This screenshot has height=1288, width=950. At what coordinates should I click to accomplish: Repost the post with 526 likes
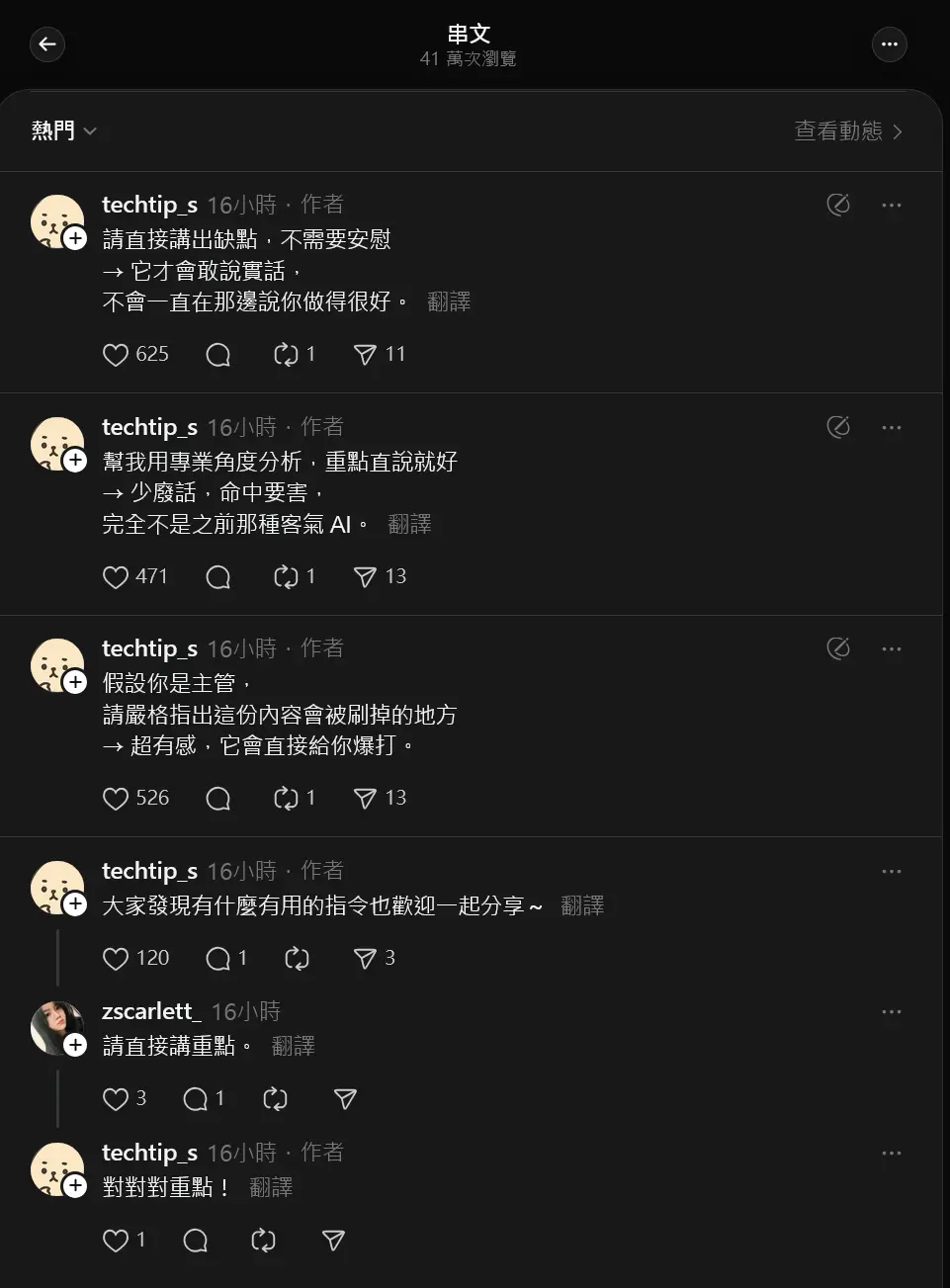tap(286, 799)
